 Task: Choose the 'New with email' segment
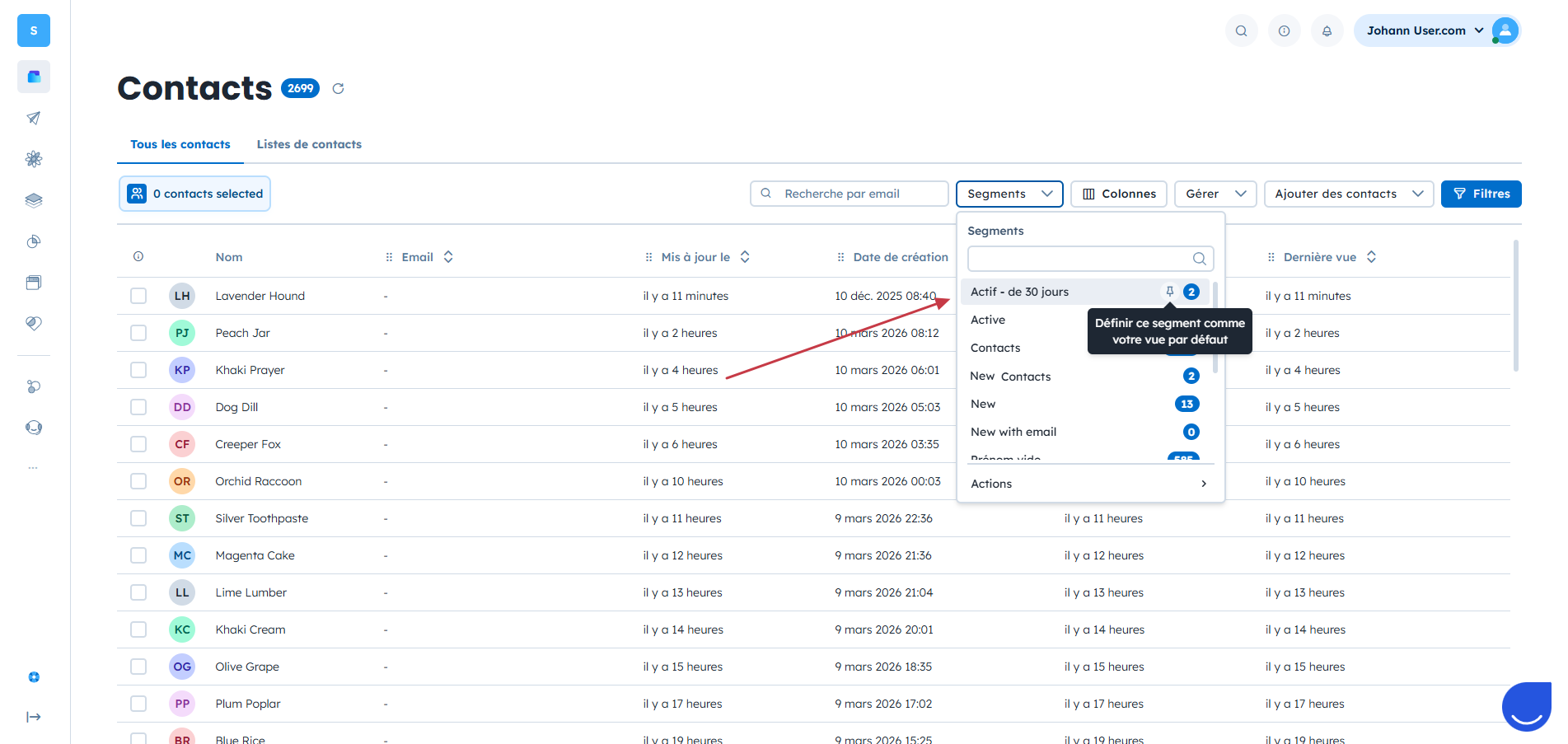(x=1084, y=432)
